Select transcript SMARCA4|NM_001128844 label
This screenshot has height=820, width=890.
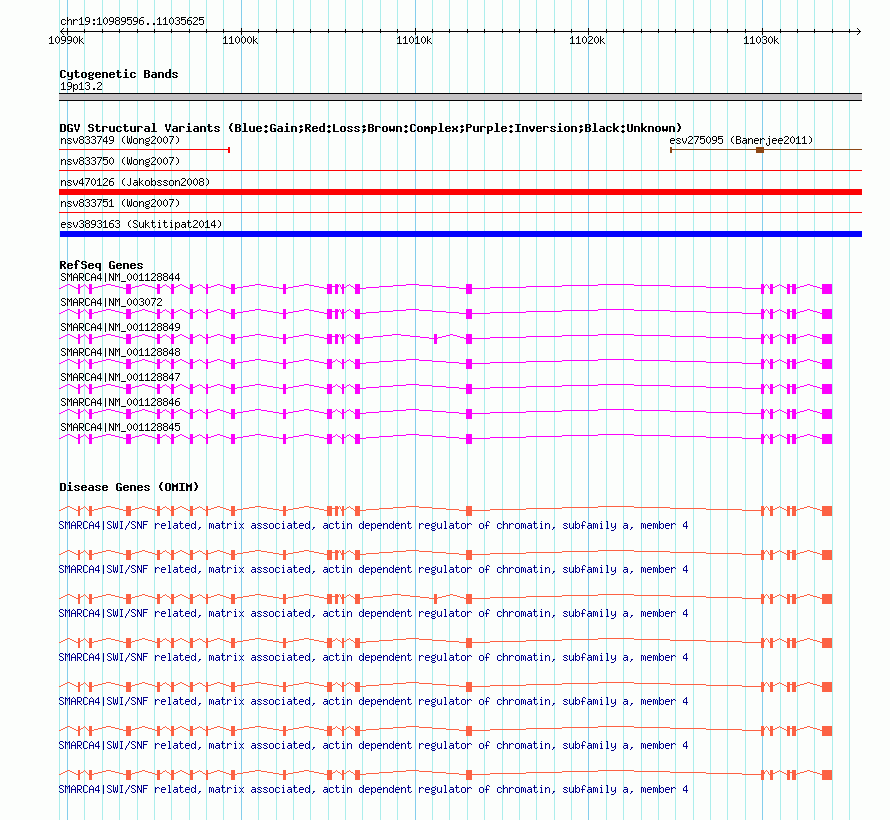pos(120,277)
